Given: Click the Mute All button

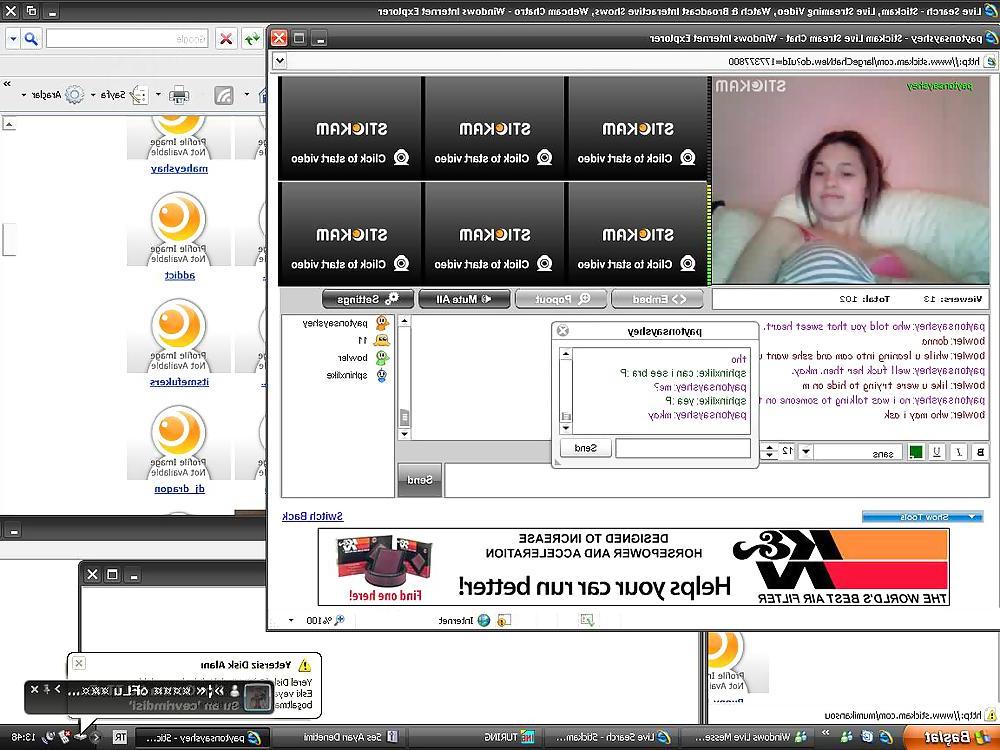Looking at the screenshot, I should tap(464, 298).
